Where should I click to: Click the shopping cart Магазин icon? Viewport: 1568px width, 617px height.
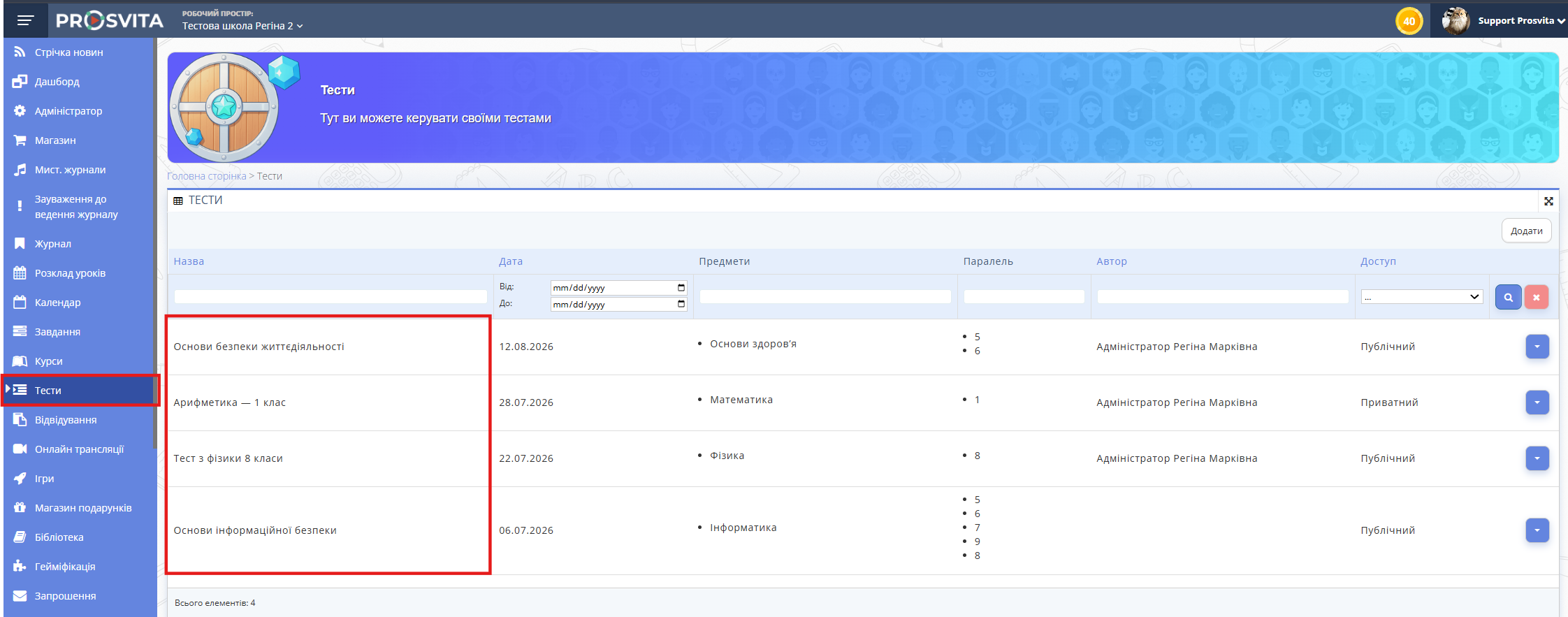coord(20,140)
